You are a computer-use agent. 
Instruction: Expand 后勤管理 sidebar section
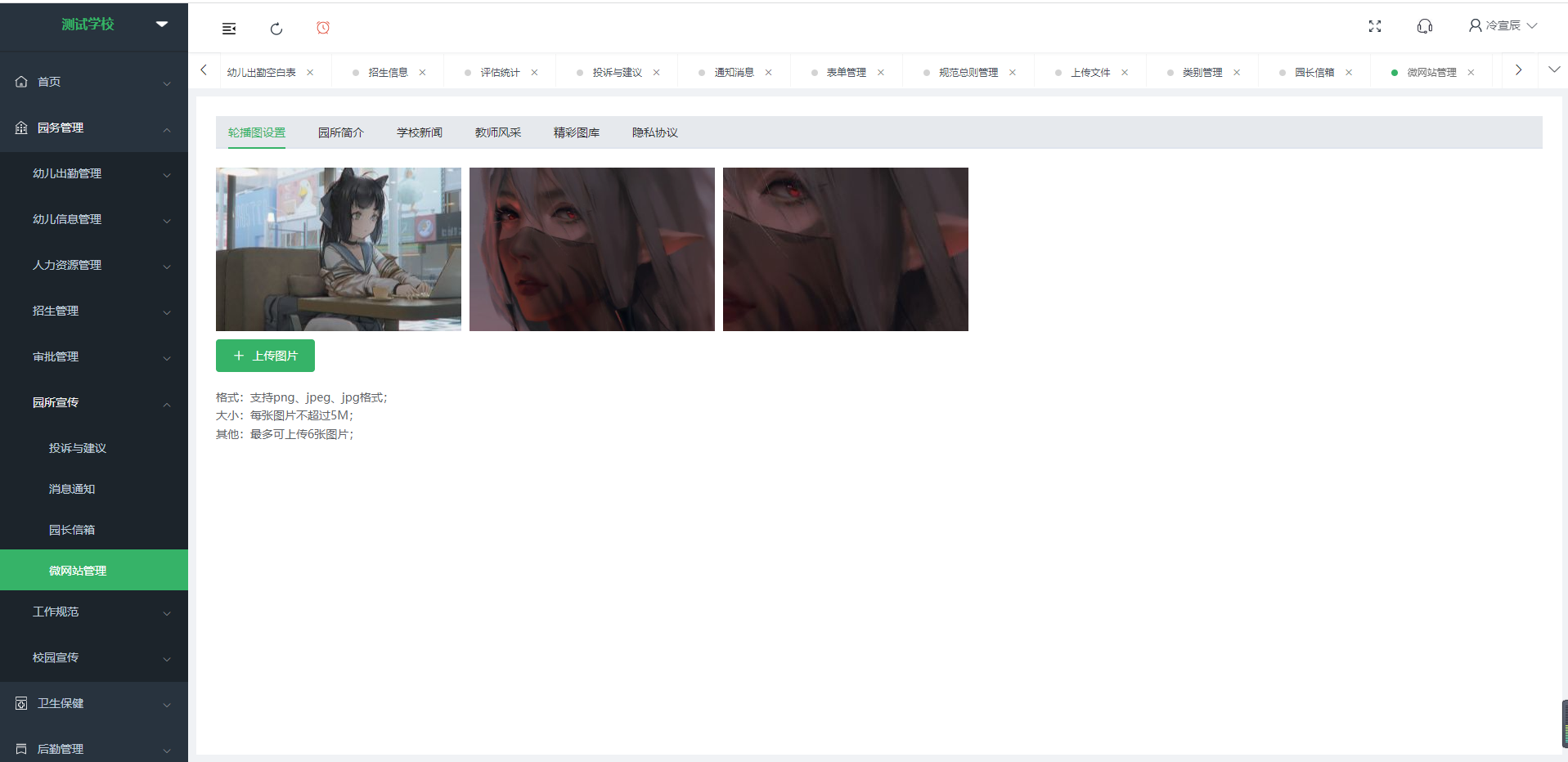pyautogui.click(x=167, y=751)
